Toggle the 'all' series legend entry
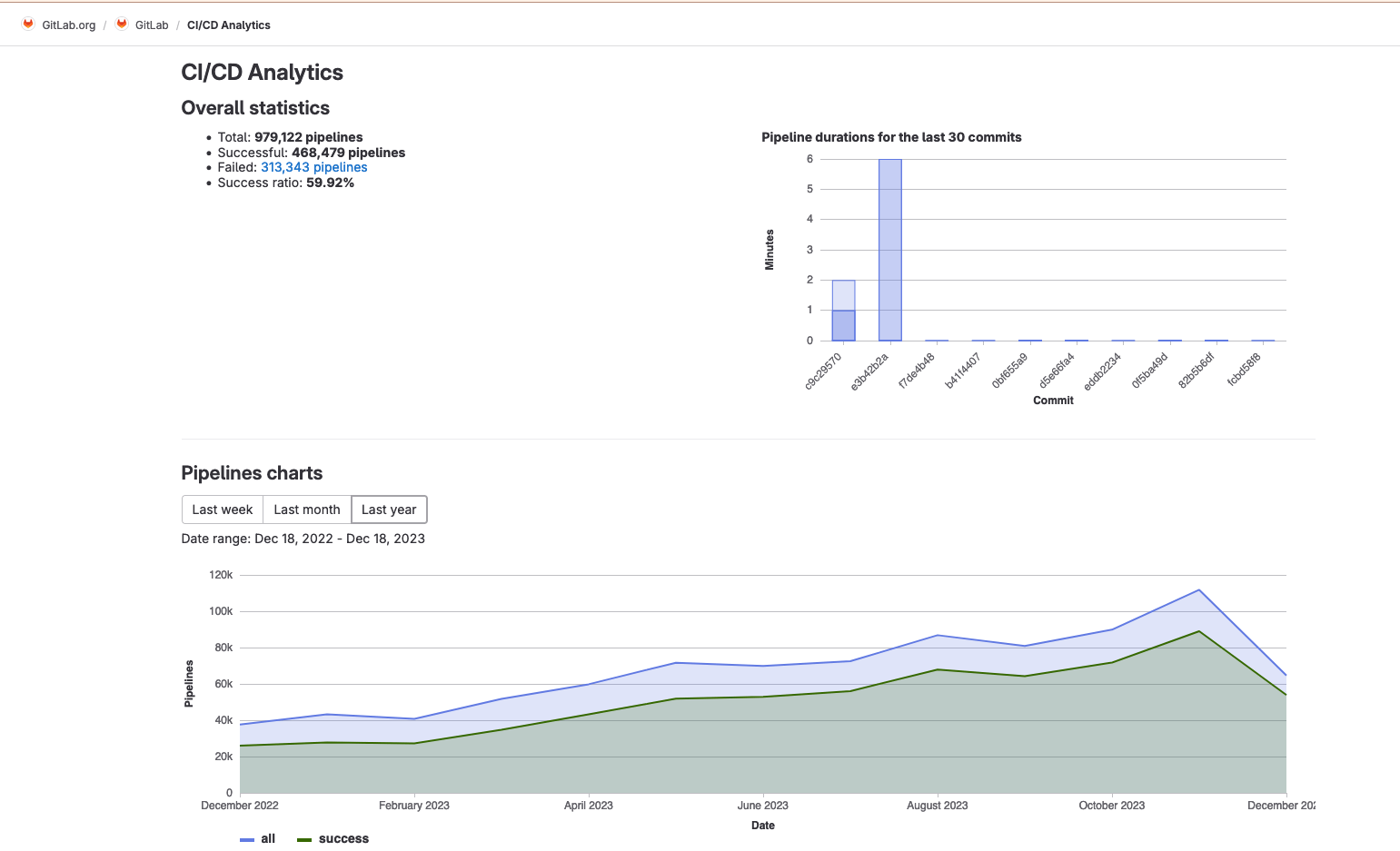Viewport: 1400px width, 851px height. point(258,838)
